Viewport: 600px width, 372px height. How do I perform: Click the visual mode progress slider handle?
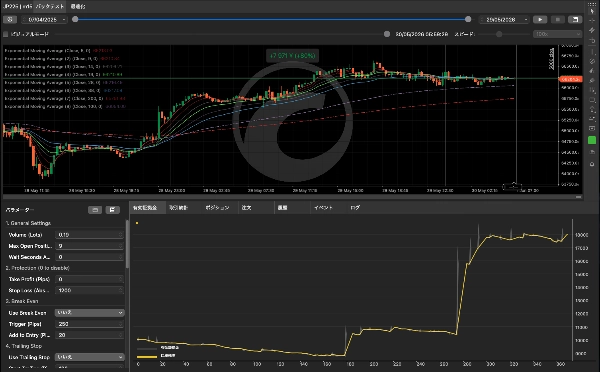click(387, 34)
